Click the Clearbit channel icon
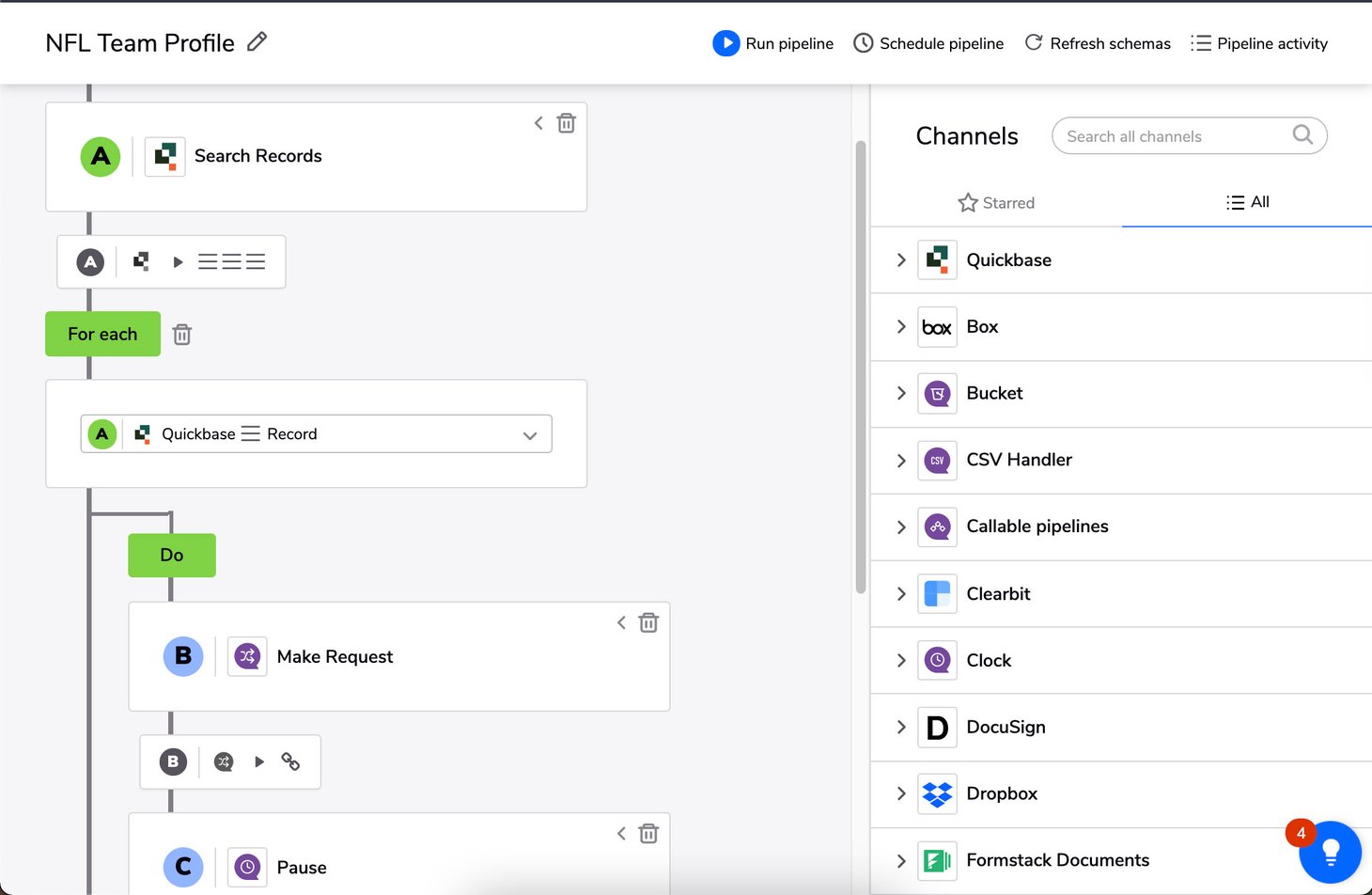This screenshot has height=895, width=1372. coord(936,593)
